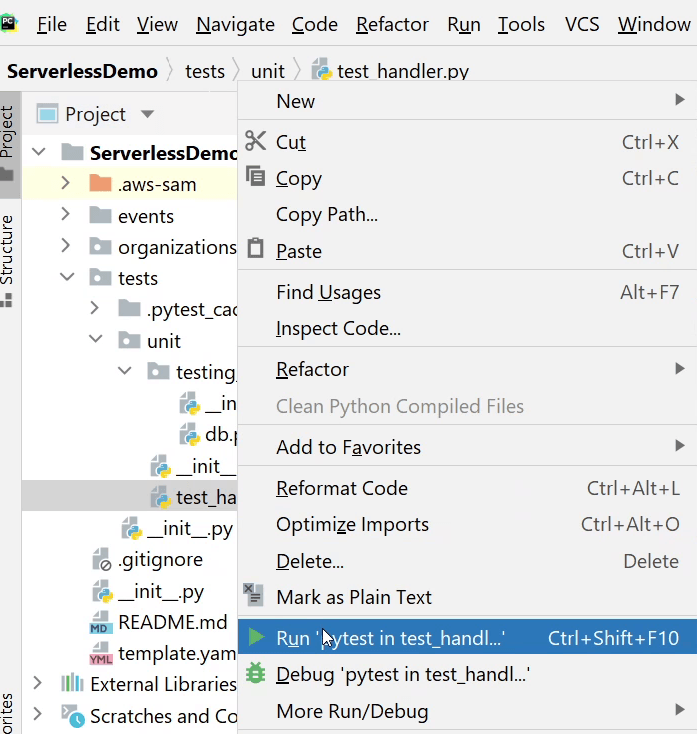The image size is (697, 734).
Task: Click the PyCharm logo icon
Action: click(13, 22)
